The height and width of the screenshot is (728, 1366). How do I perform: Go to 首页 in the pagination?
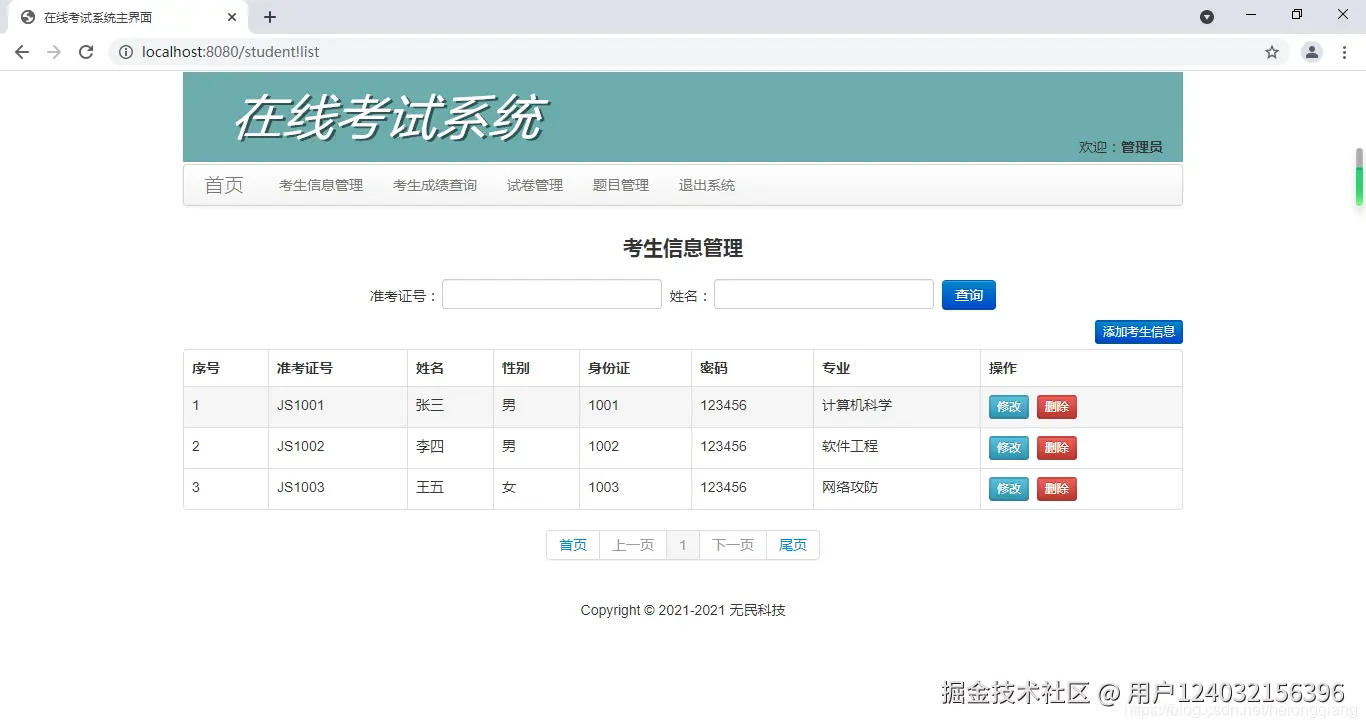coord(573,545)
